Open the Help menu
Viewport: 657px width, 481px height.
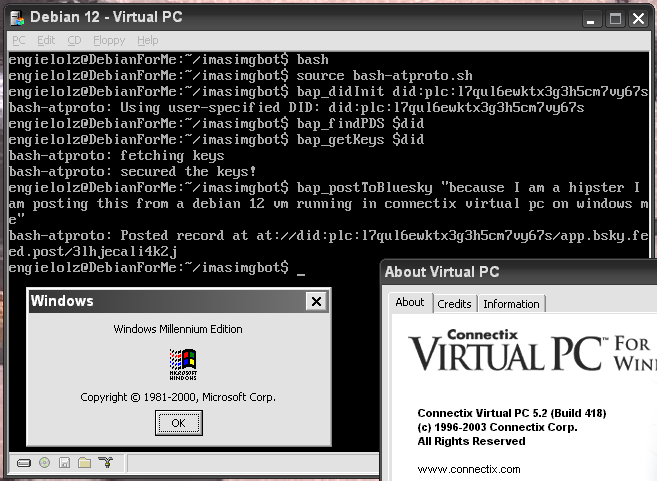point(147,40)
